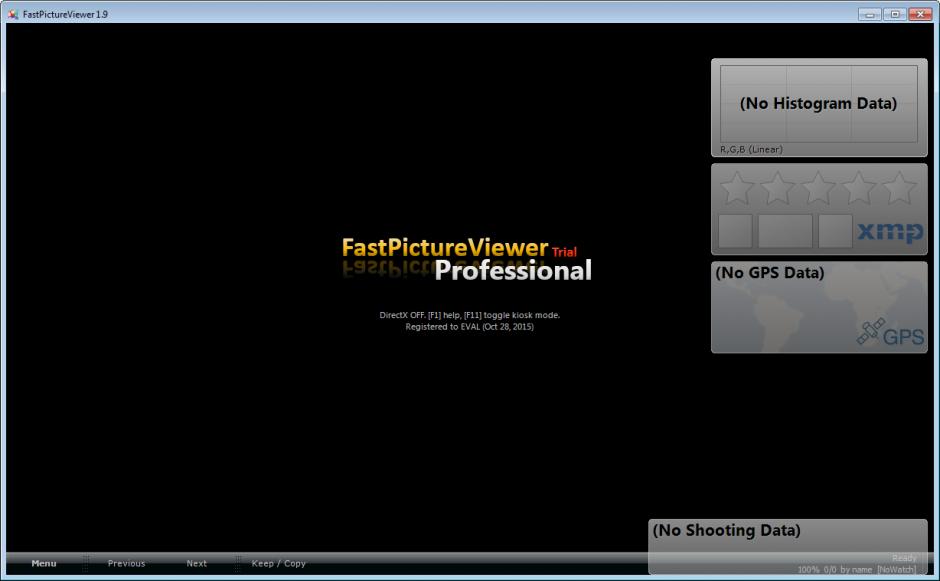Viewport: 940px width, 581px height.
Task: Click the xmp logo icon
Action: click(x=890, y=232)
